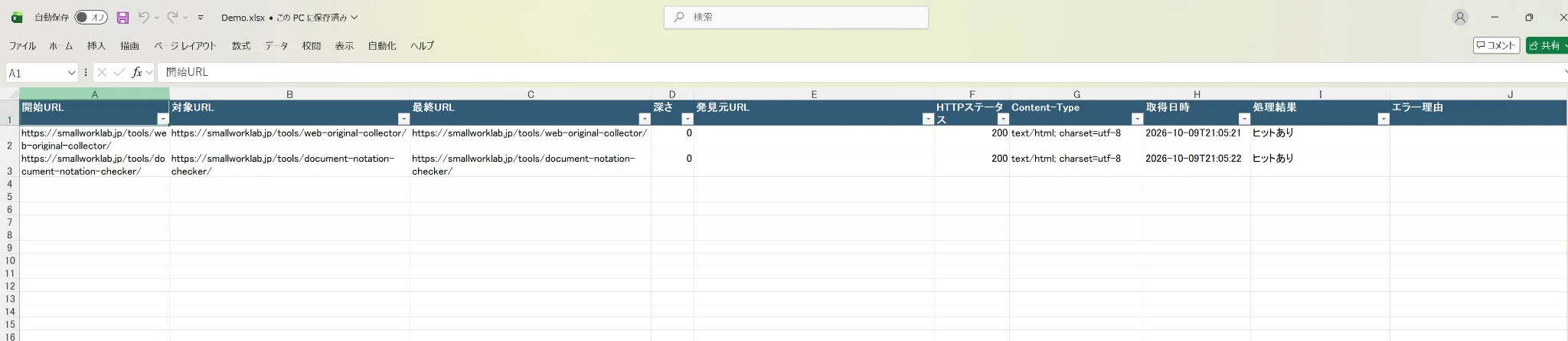
Task: Switch to the 校閲 tab
Action: 312,46
